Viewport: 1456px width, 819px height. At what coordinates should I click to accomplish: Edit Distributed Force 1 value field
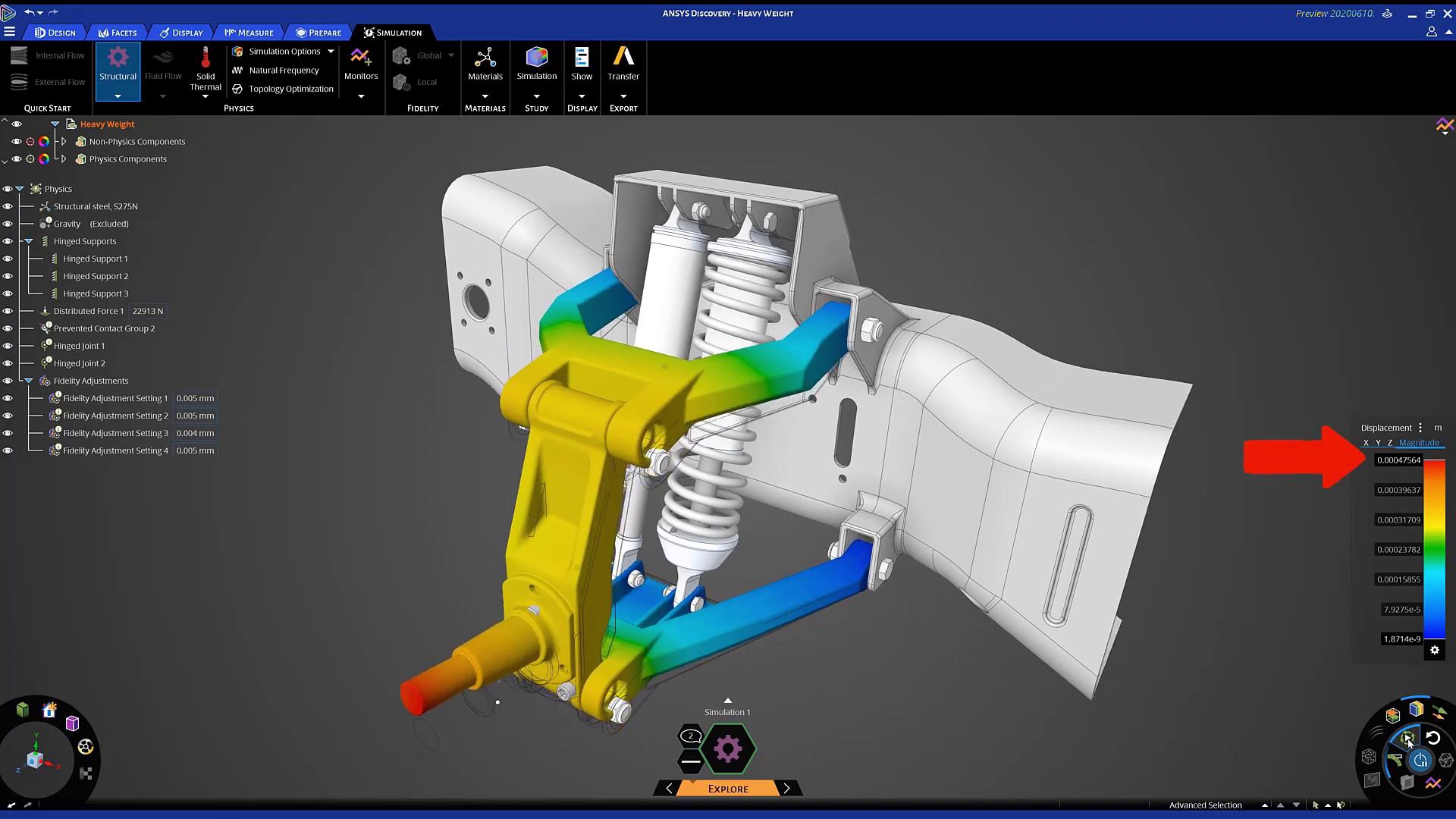(148, 311)
